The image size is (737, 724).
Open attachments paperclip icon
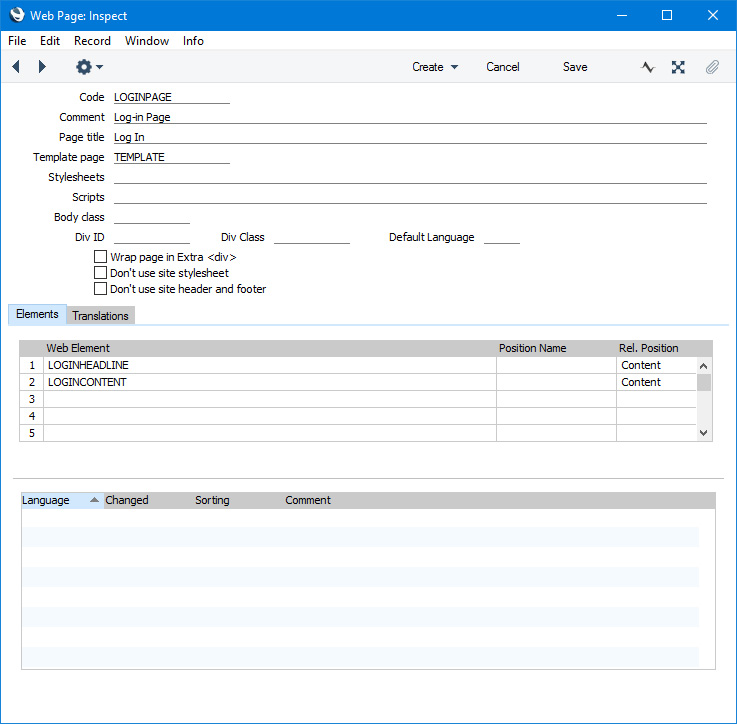(712, 67)
